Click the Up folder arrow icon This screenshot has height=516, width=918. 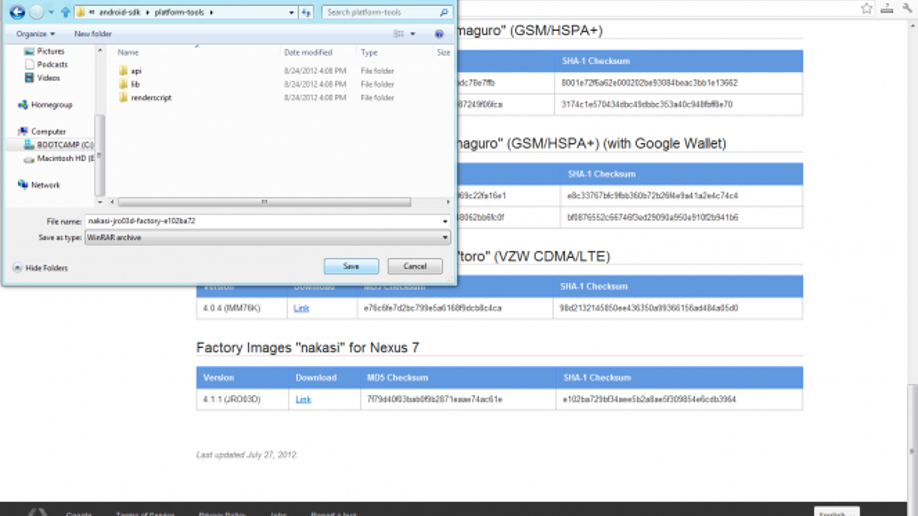66,13
